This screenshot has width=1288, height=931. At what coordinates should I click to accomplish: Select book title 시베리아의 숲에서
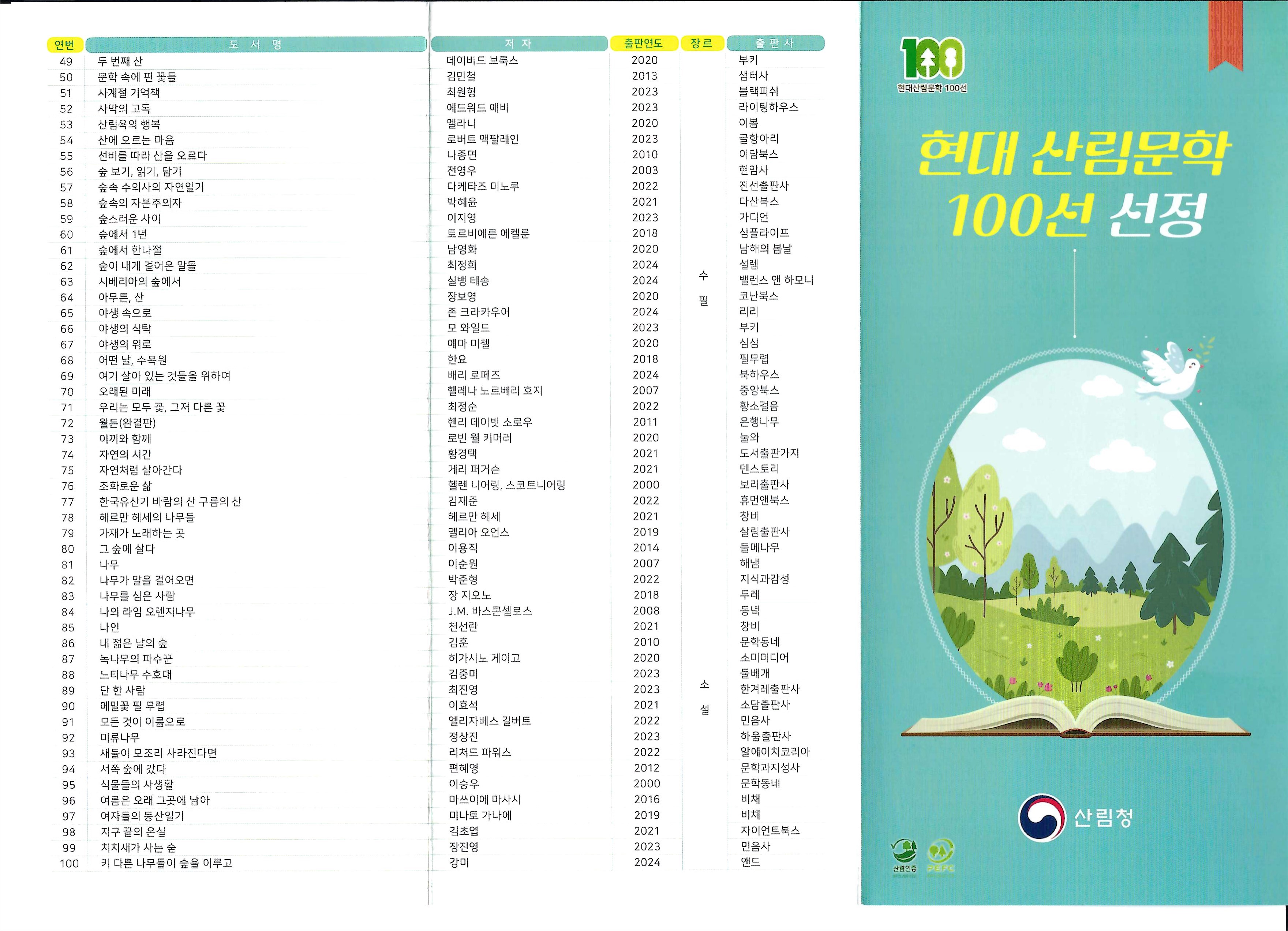140,281
